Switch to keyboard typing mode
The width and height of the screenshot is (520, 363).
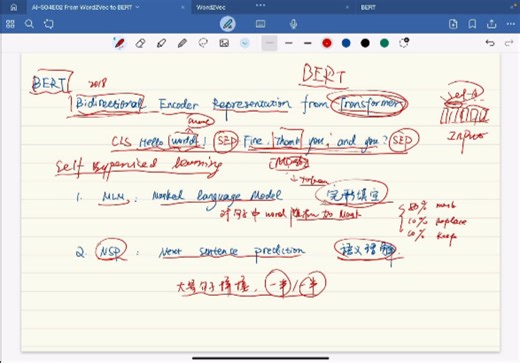[x=260, y=24]
